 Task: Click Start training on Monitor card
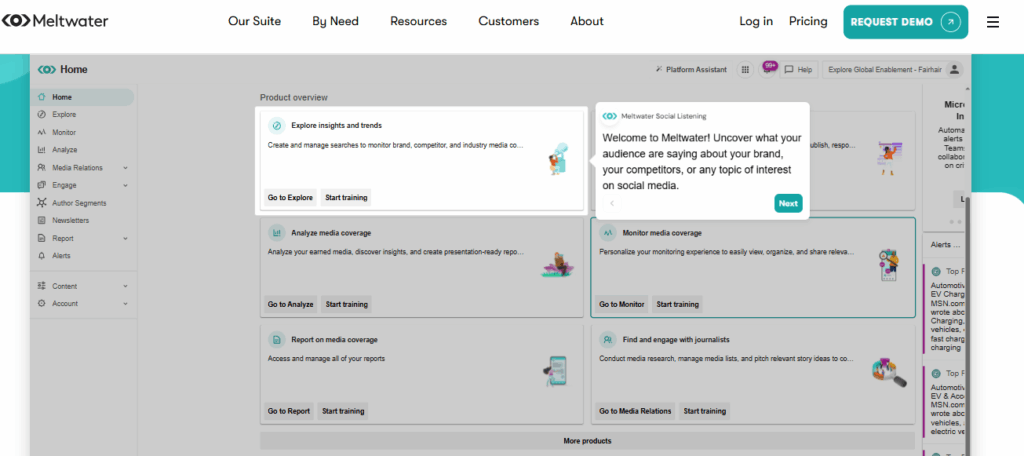tap(677, 304)
